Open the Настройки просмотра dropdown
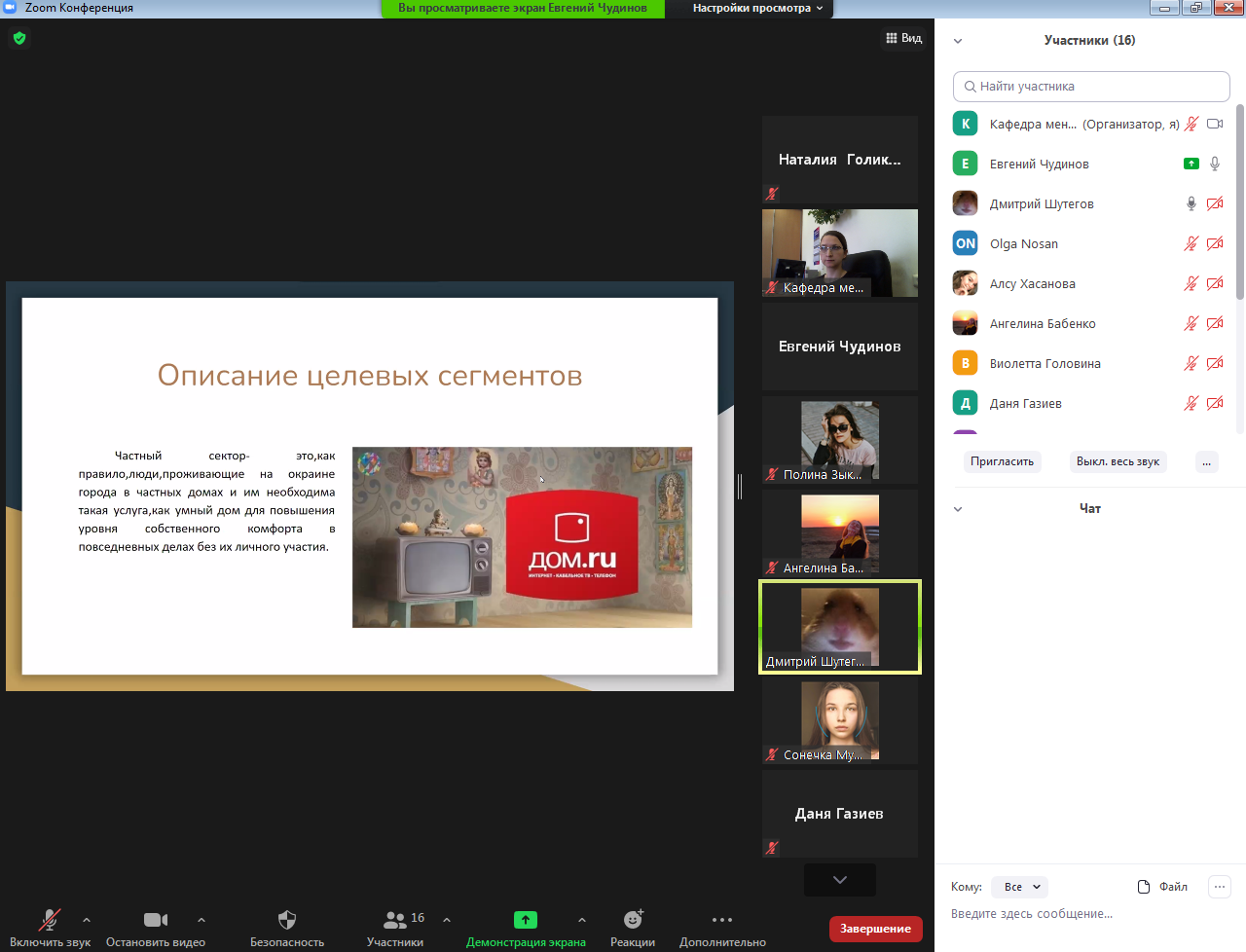This screenshot has width=1246, height=952. tap(757, 8)
